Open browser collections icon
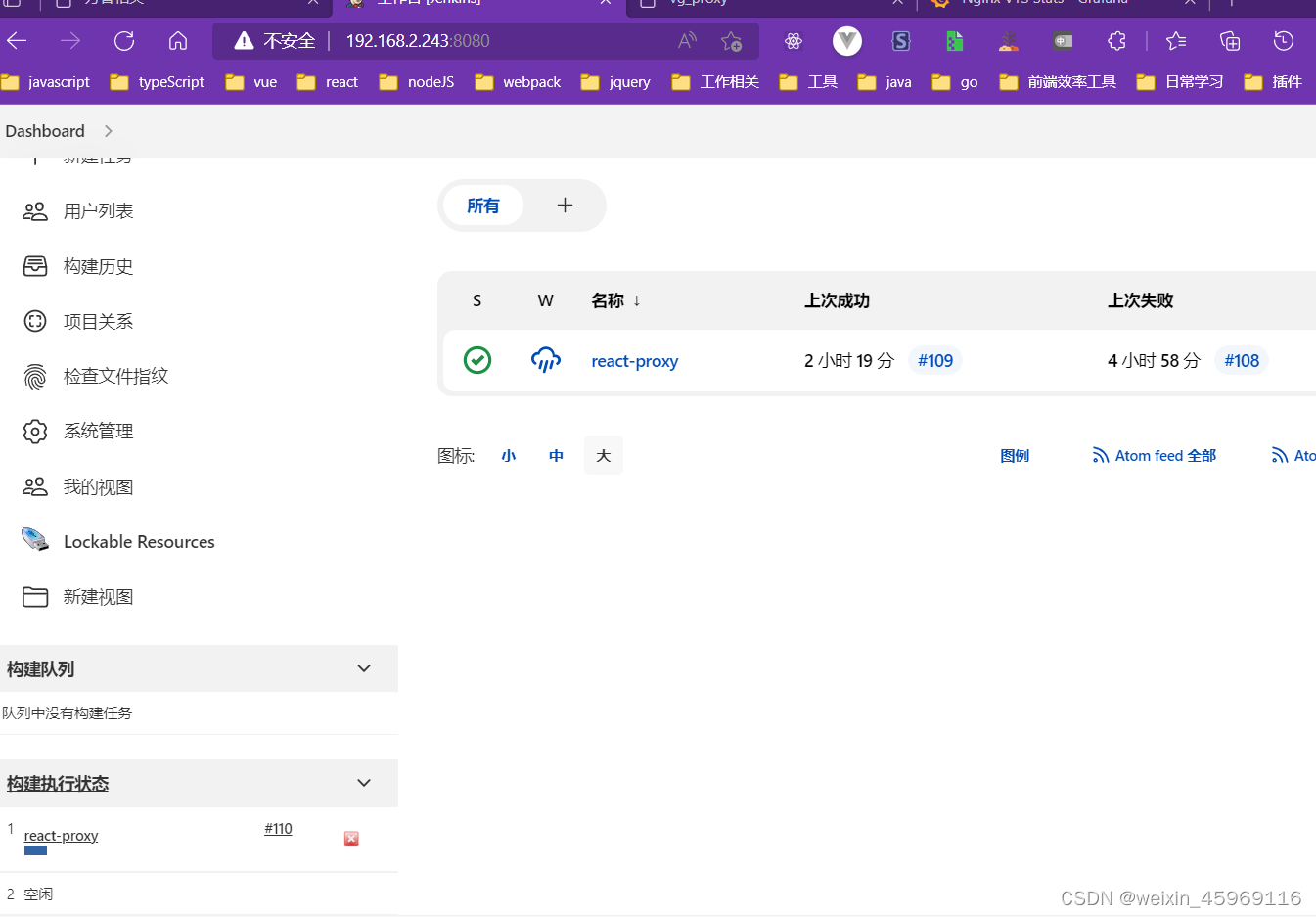1316x917 pixels. pos(1230,41)
